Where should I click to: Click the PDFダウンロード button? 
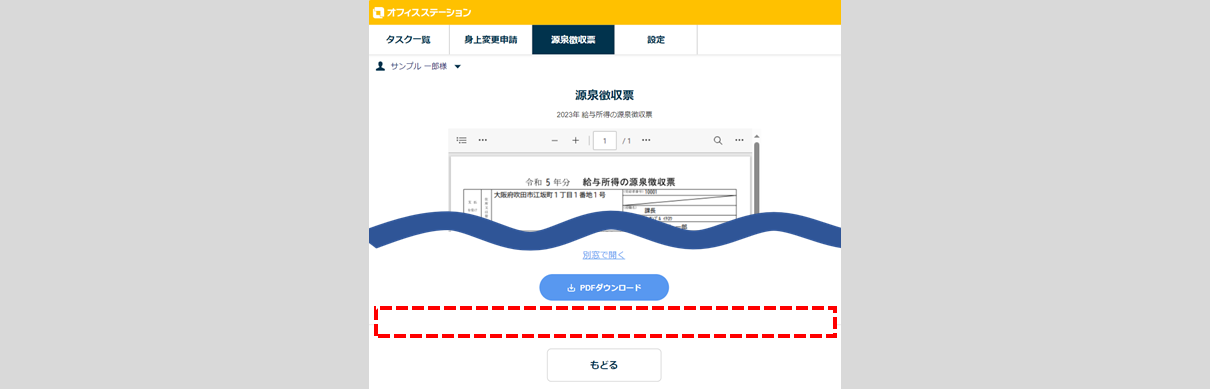(x=604, y=287)
